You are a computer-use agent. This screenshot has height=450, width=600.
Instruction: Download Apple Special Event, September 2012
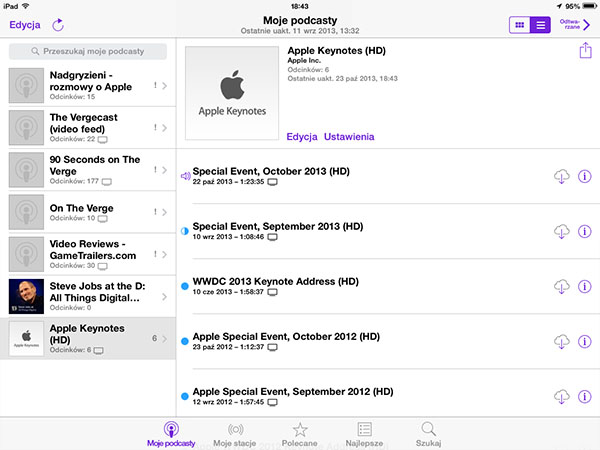pos(561,397)
